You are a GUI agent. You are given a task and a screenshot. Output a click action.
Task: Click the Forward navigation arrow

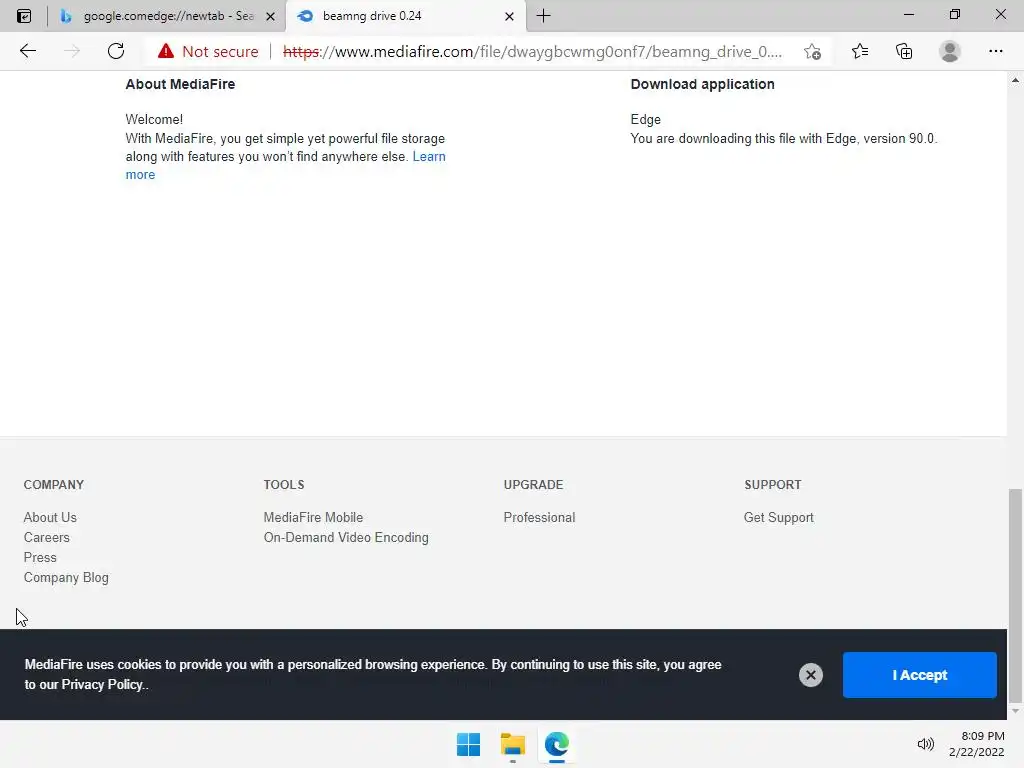click(x=71, y=51)
